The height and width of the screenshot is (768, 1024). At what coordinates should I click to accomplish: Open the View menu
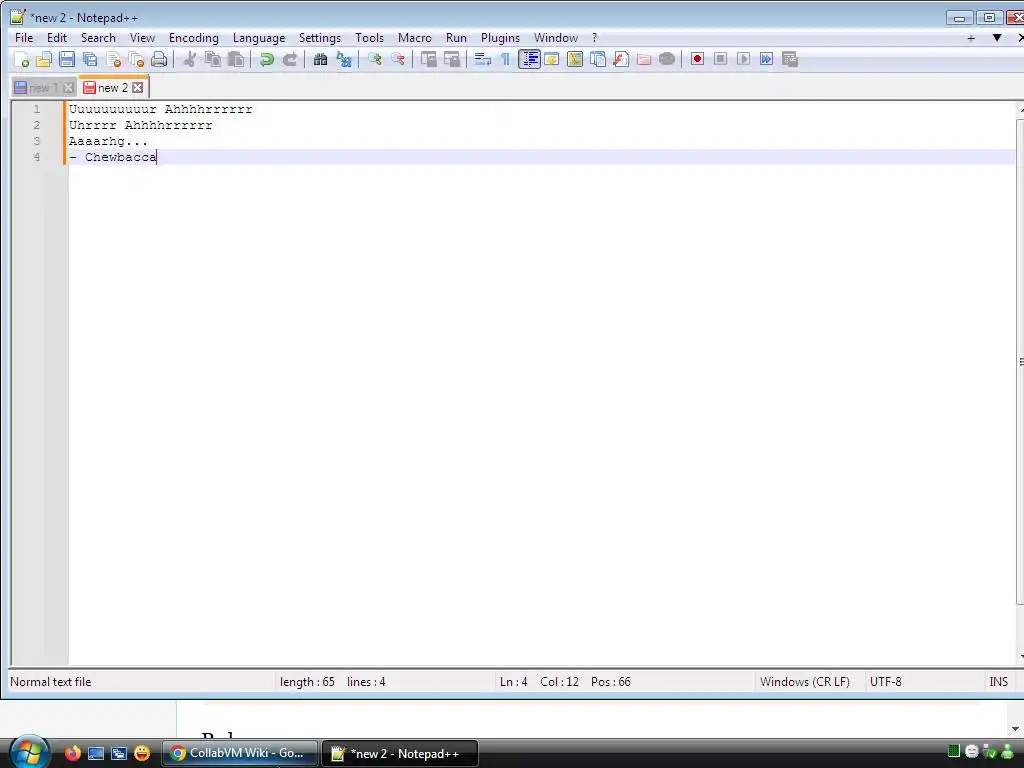pyautogui.click(x=142, y=38)
